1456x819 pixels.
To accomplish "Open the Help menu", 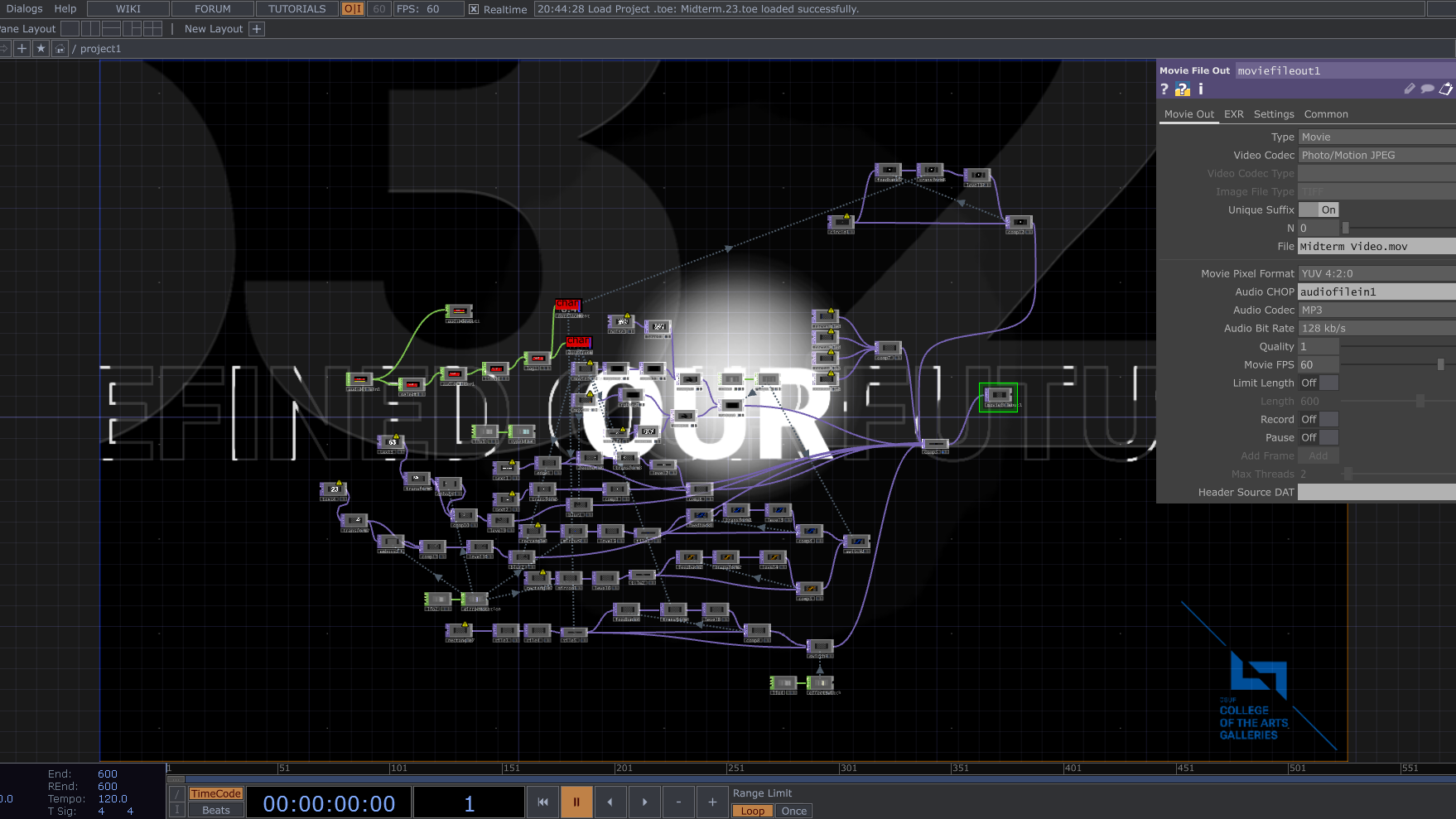I will 65,9.
